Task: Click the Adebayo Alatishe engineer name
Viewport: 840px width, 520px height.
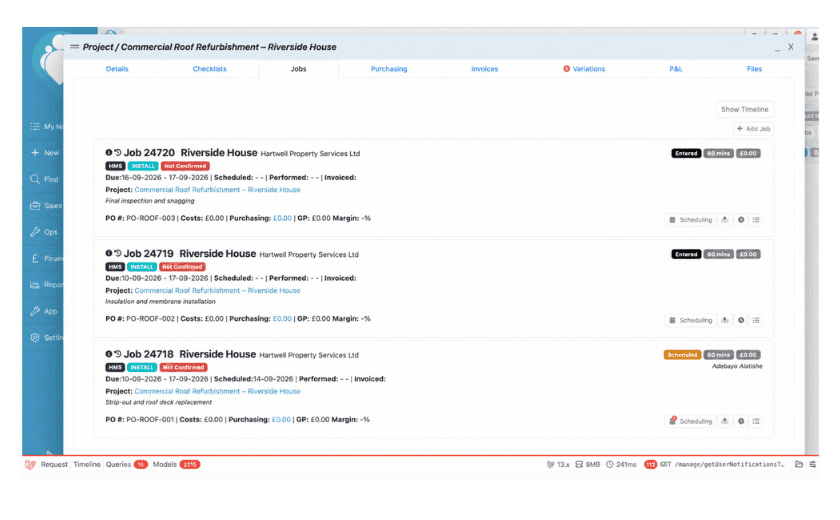Action: [737, 366]
